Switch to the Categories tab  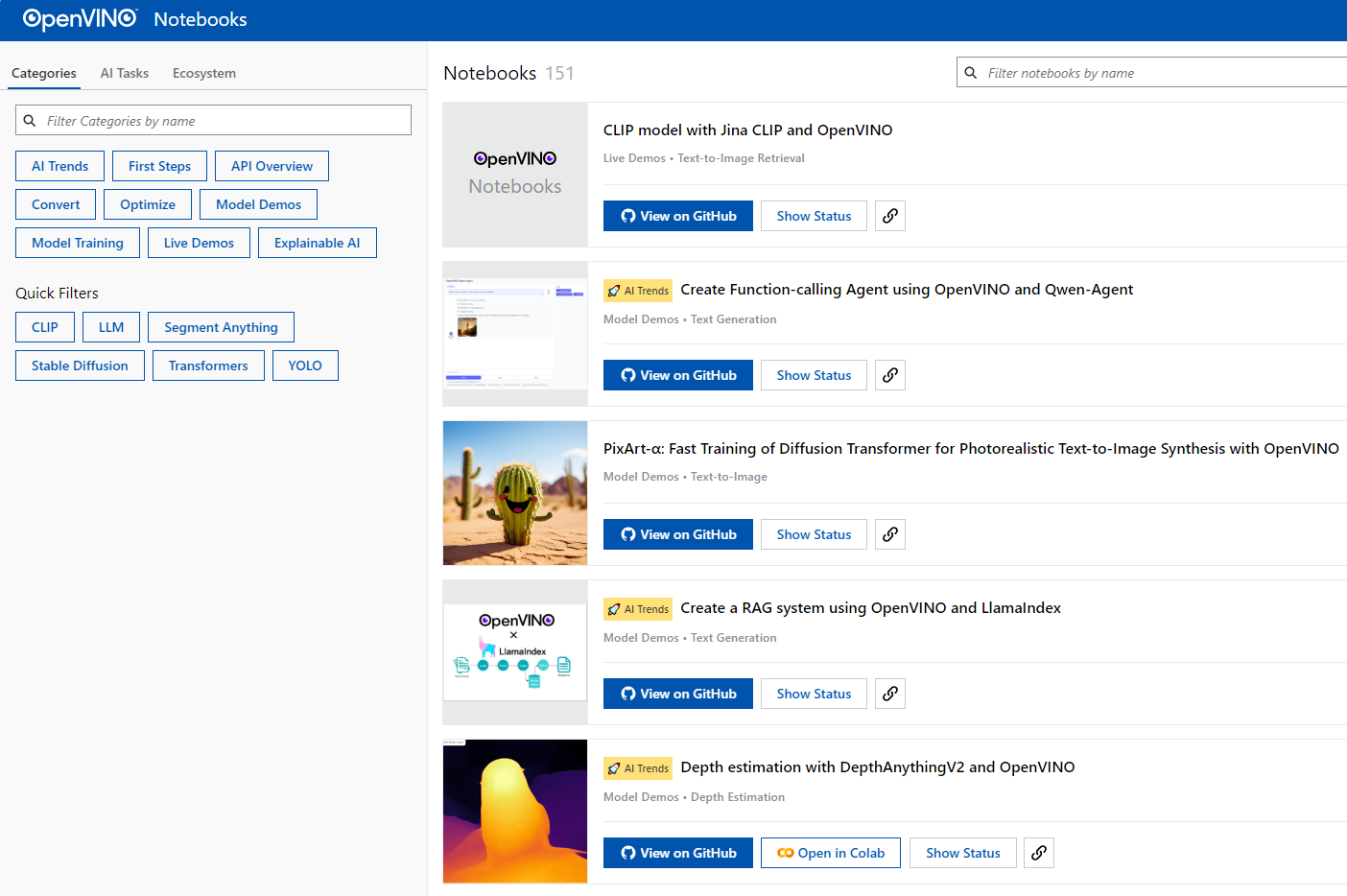(x=44, y=73)
